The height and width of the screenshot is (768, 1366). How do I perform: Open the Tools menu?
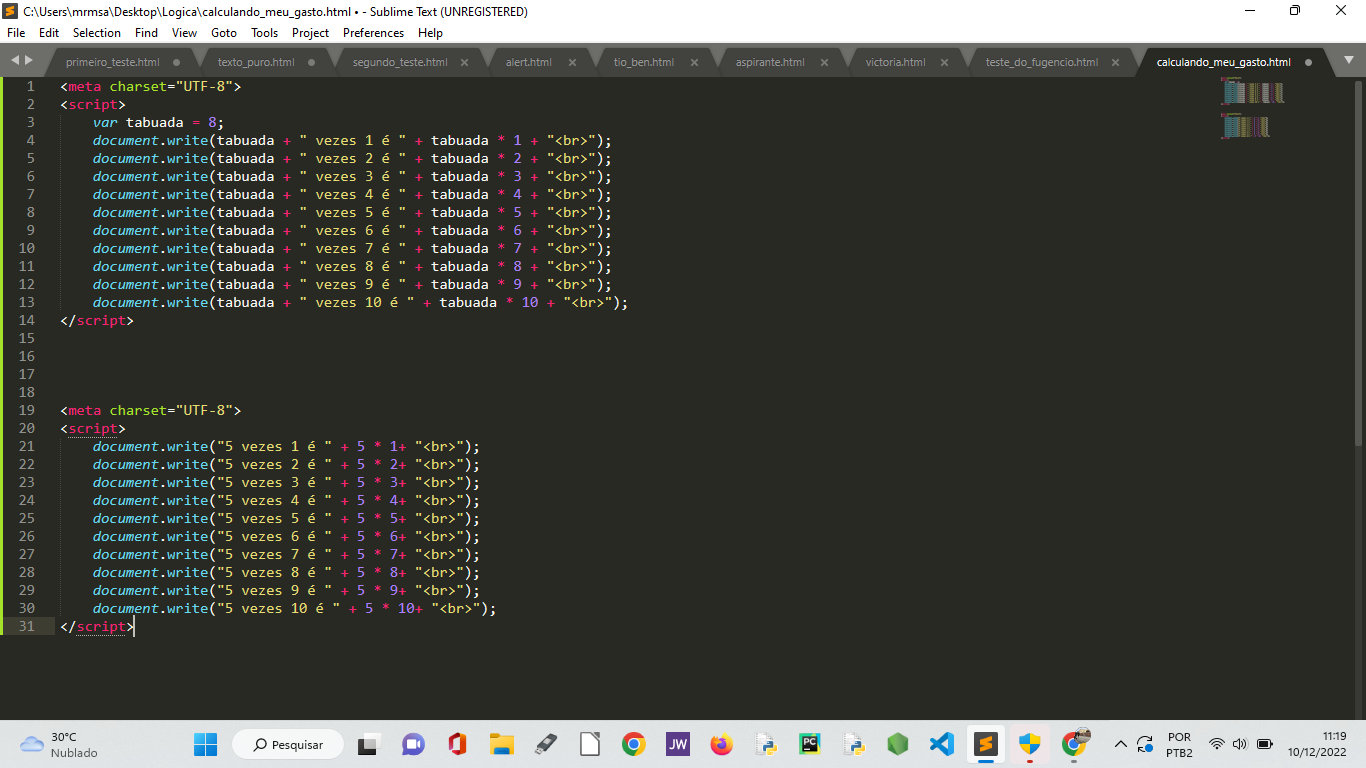point(265,32)
